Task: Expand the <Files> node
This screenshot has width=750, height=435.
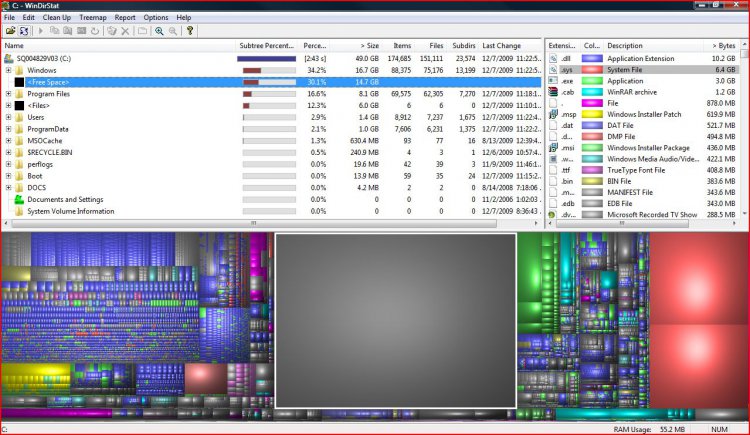Action: (8, 105)
